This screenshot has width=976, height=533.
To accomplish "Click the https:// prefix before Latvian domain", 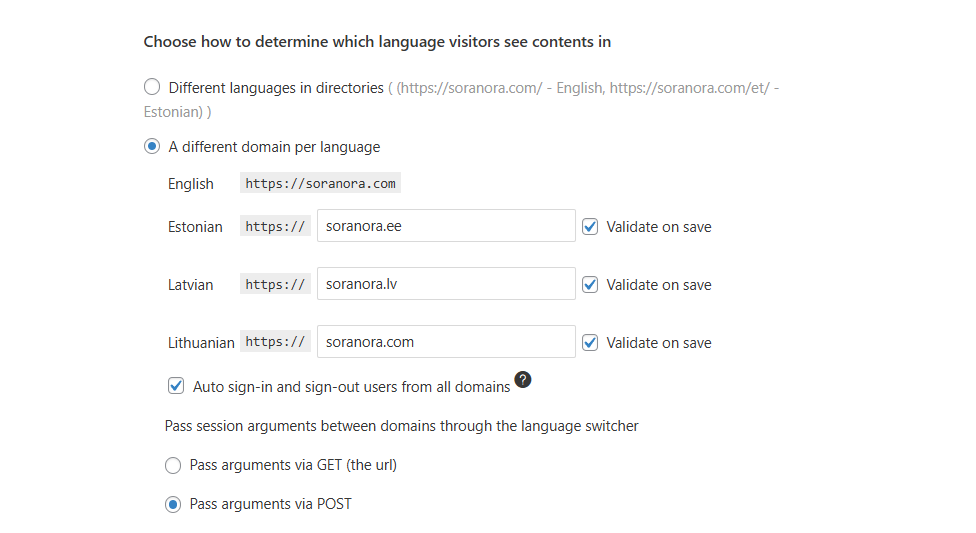I will (x=275, y=284).
